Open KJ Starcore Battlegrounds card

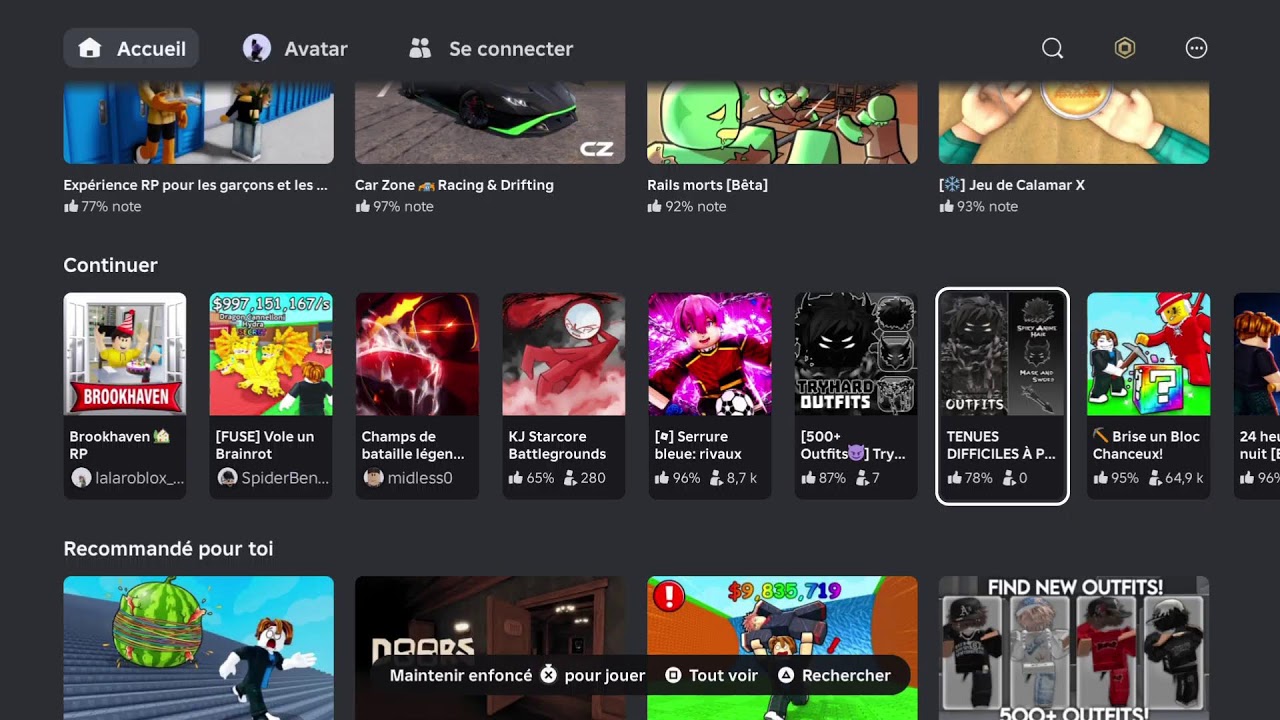pyautogui.click(x=564, y=395)
